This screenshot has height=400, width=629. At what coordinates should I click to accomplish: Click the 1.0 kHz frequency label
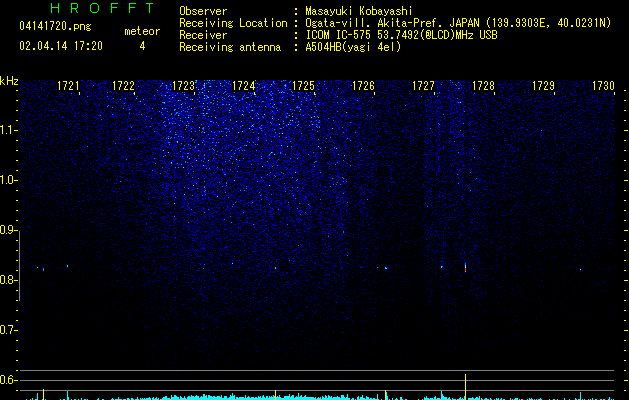(x=8, y=180)
